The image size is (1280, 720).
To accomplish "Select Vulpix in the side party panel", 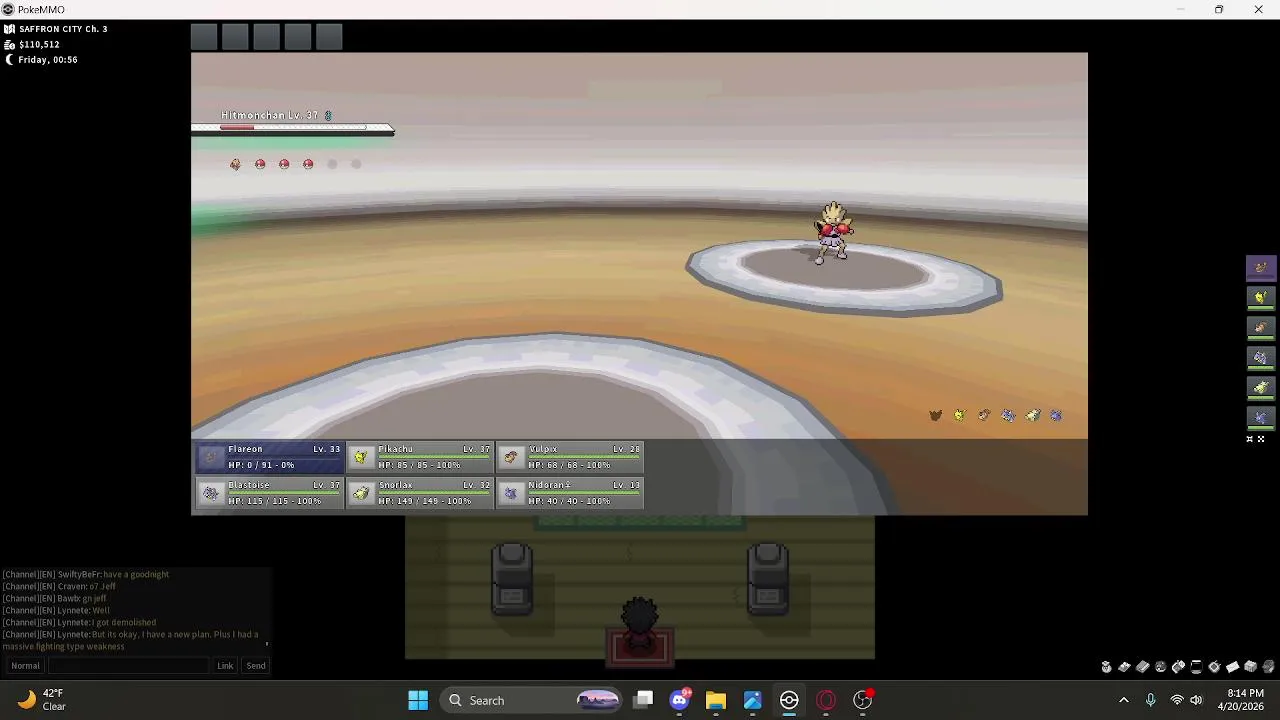I will [1260, 327].
